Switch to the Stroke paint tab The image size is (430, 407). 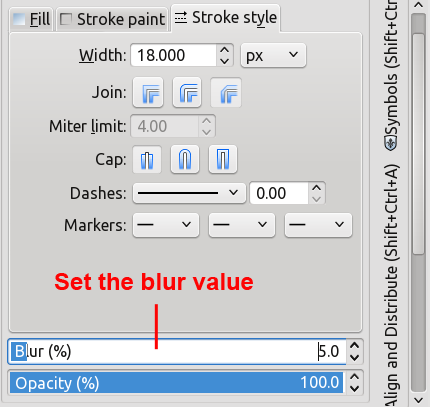point(112,19)
